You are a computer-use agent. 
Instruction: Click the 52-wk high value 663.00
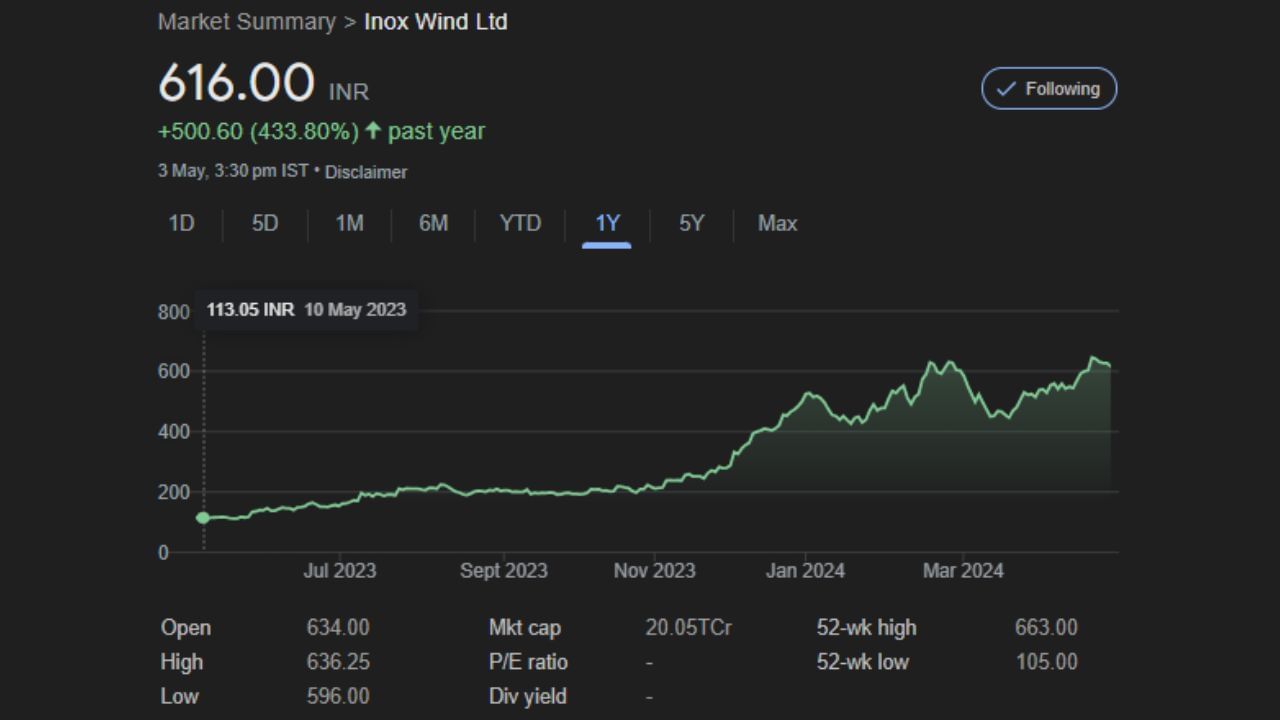[x=1046, y=628]
